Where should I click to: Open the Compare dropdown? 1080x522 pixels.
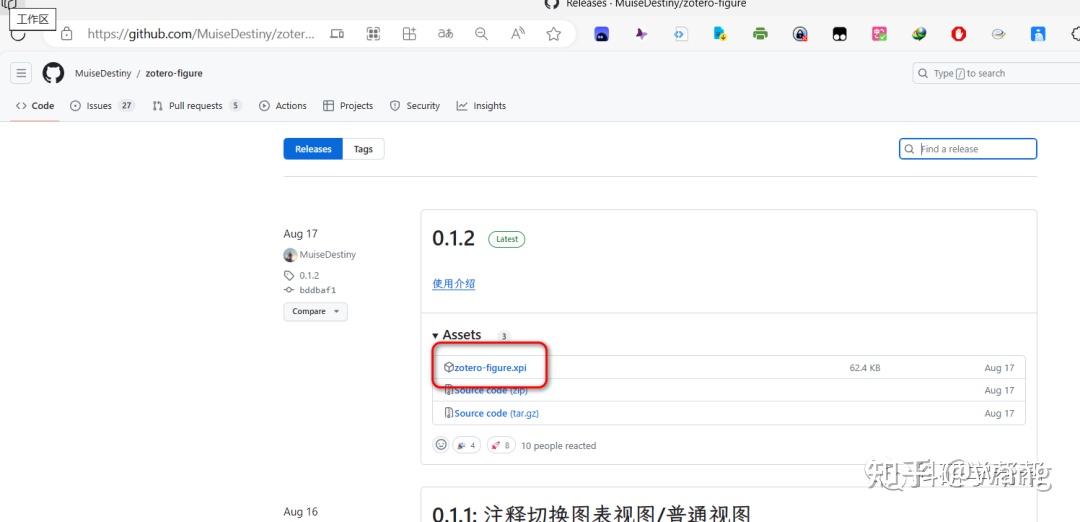pos(315,311)
